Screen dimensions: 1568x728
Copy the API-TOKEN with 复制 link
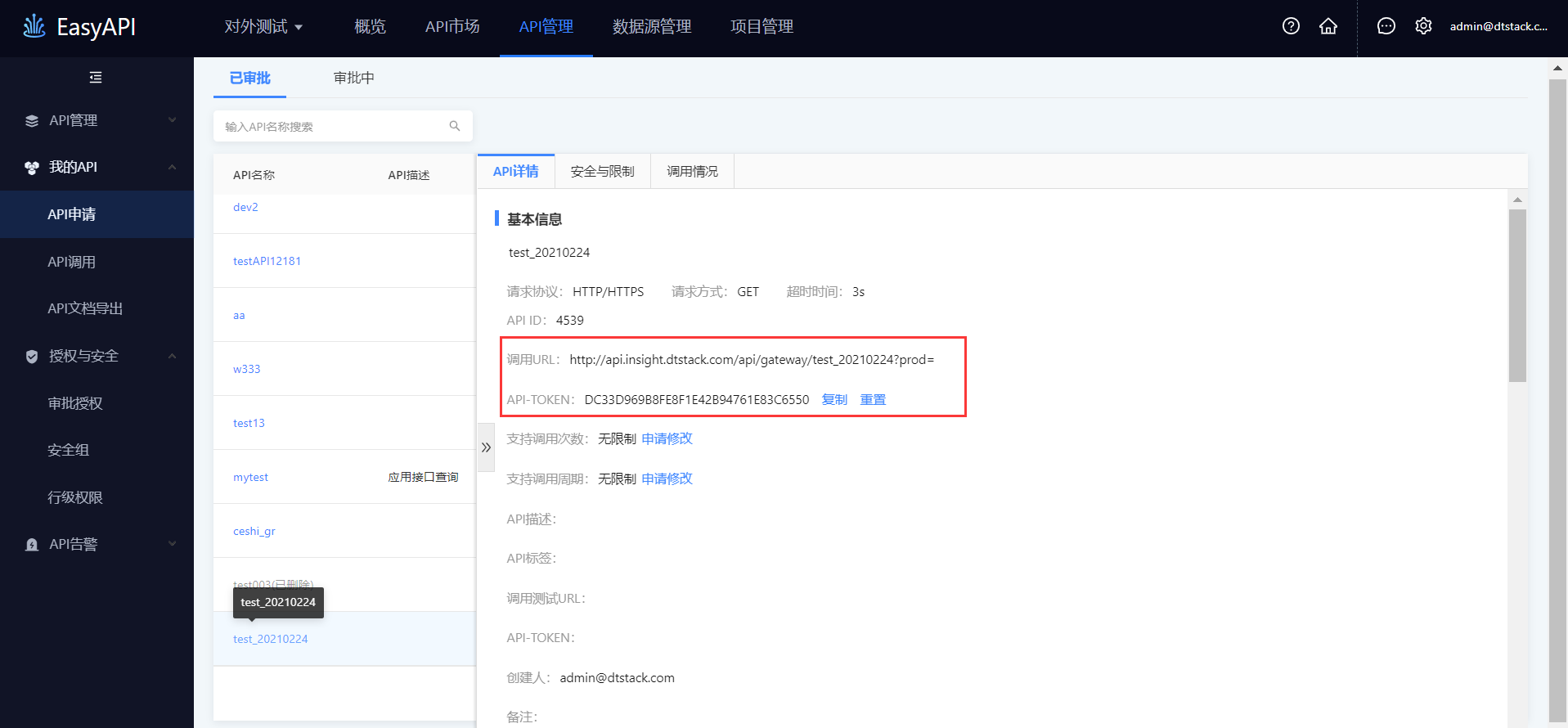pyautogui.click(x=834, y=399)
